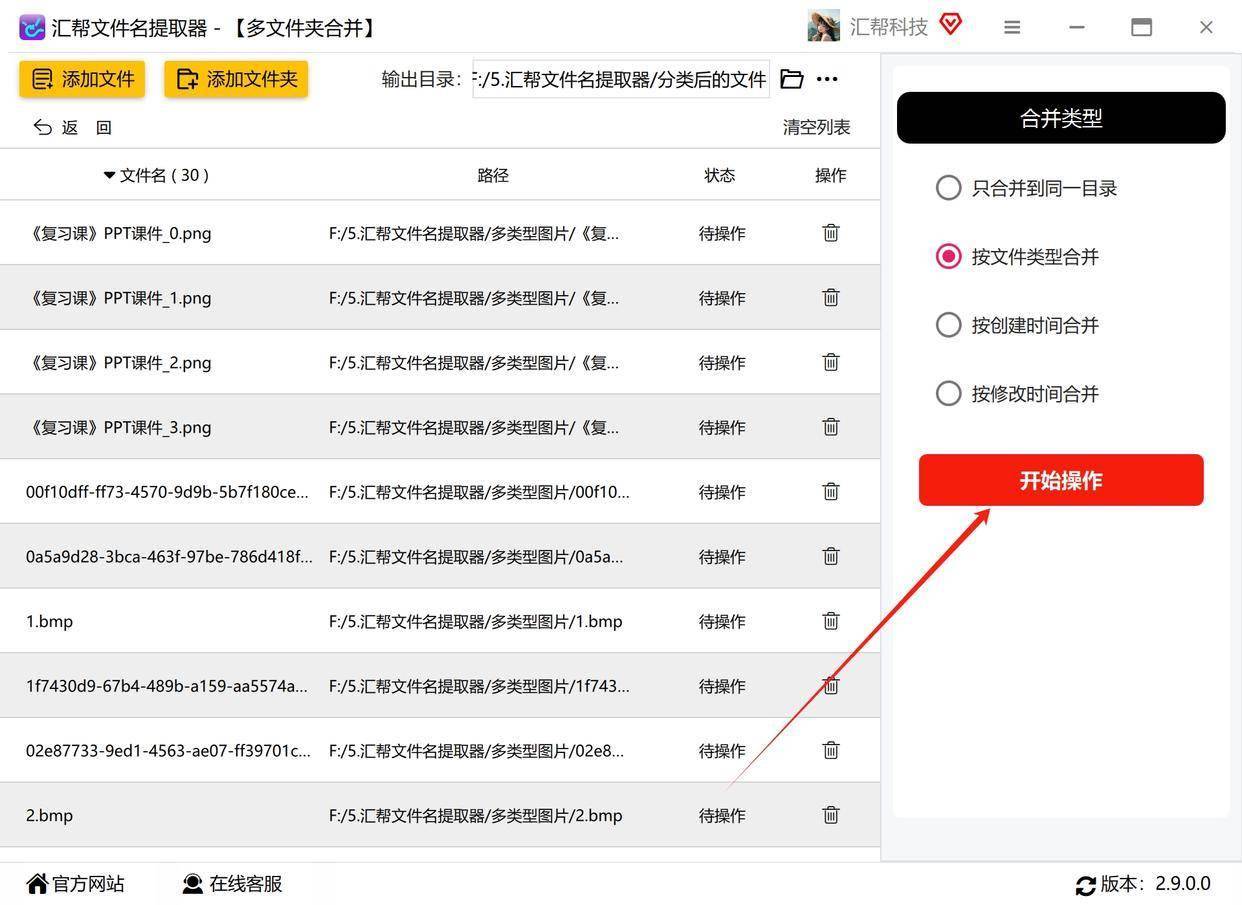
Task: Click 清空列表 to clear list
Action: pos(816,127)
